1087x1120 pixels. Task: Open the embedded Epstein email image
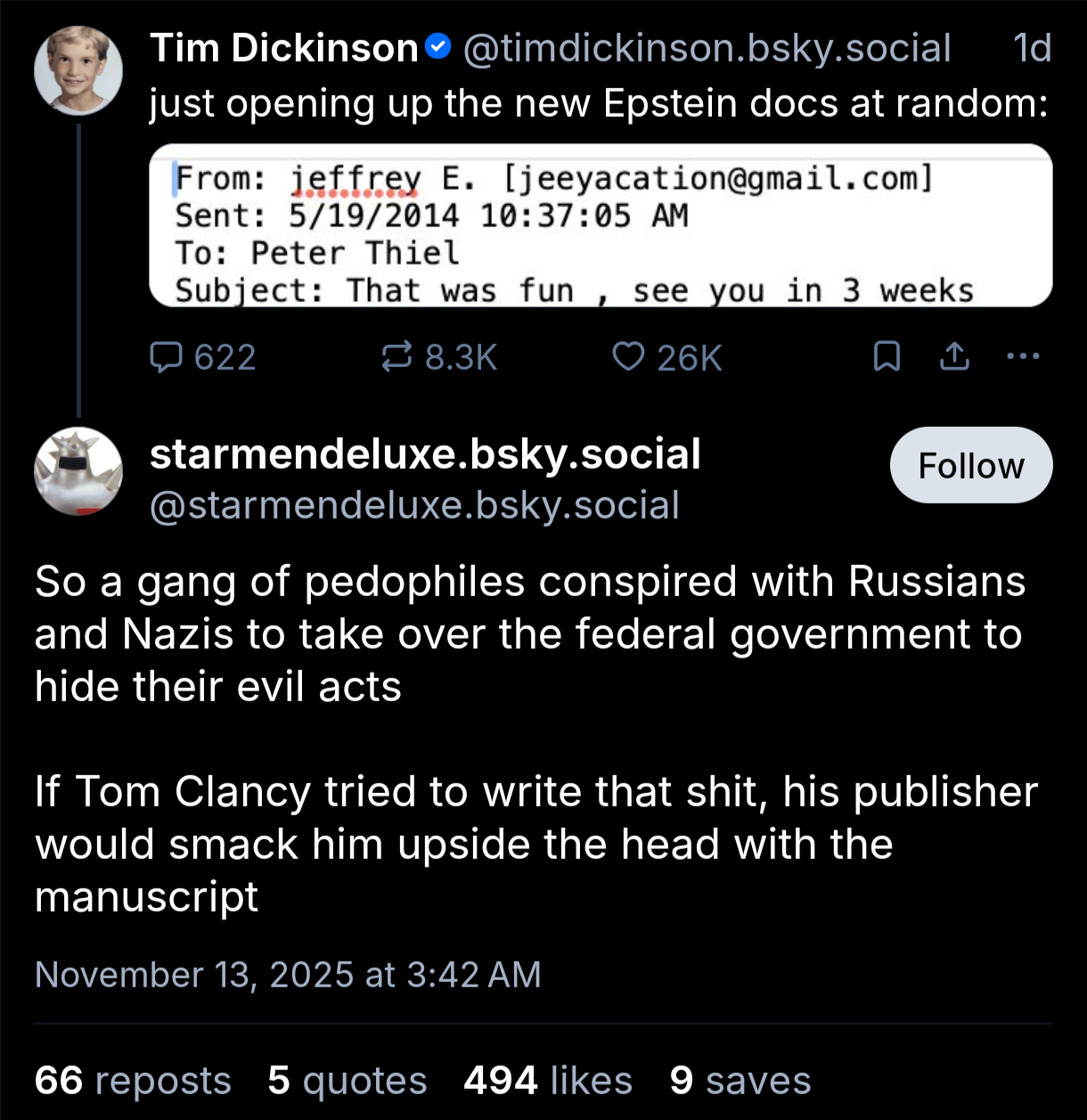601,225
